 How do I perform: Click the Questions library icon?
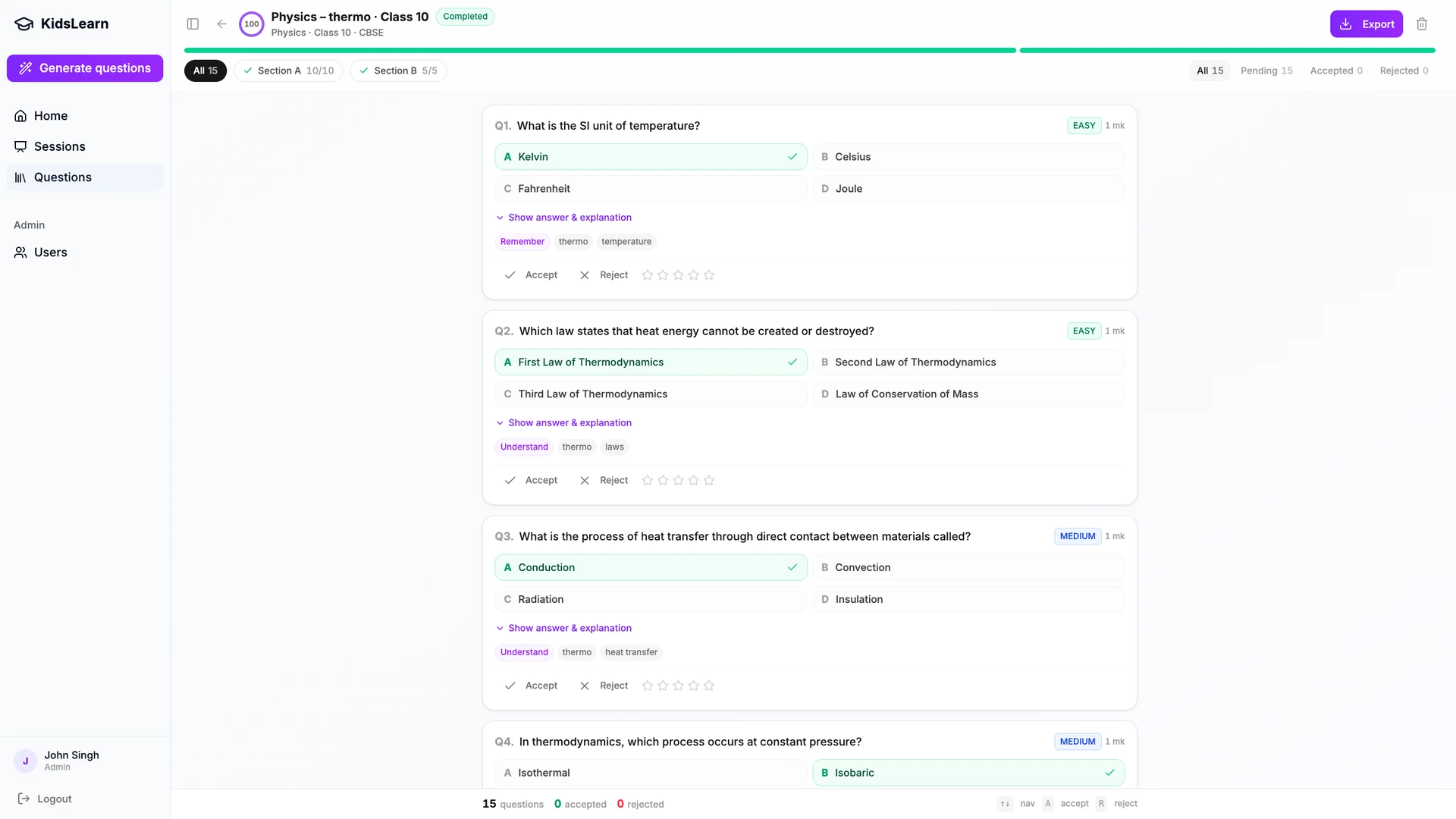[20, 177]
